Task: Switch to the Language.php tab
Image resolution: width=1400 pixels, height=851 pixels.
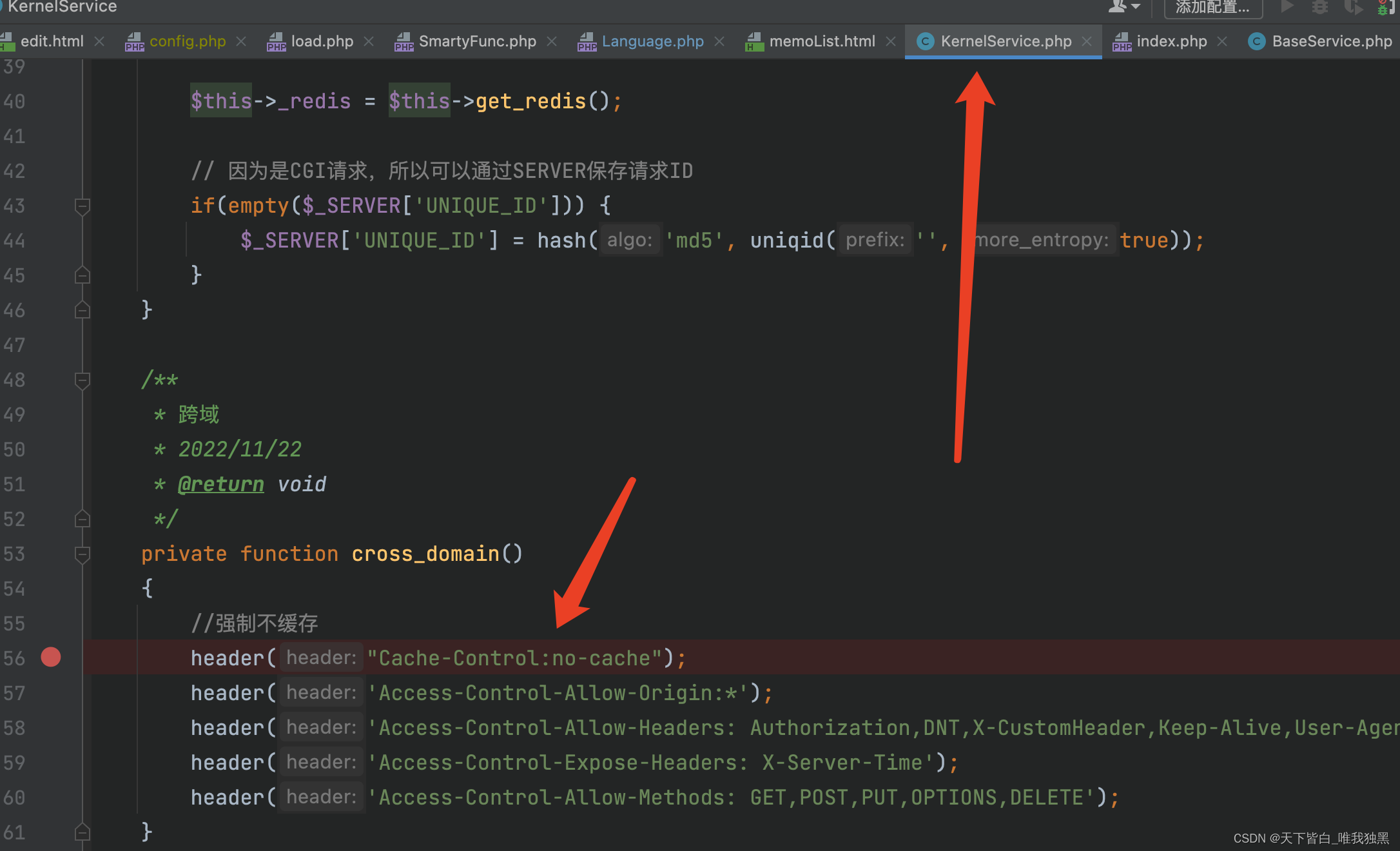Action: [x=652, y=41]
